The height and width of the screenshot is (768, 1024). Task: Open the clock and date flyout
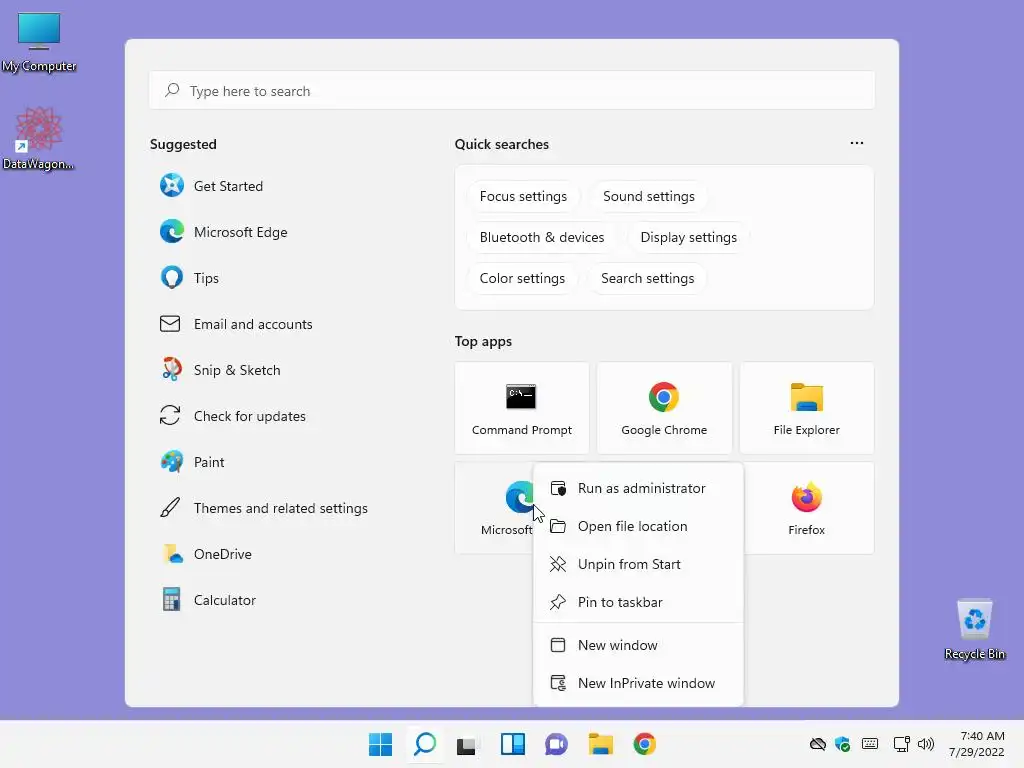[x=976, y=744]
